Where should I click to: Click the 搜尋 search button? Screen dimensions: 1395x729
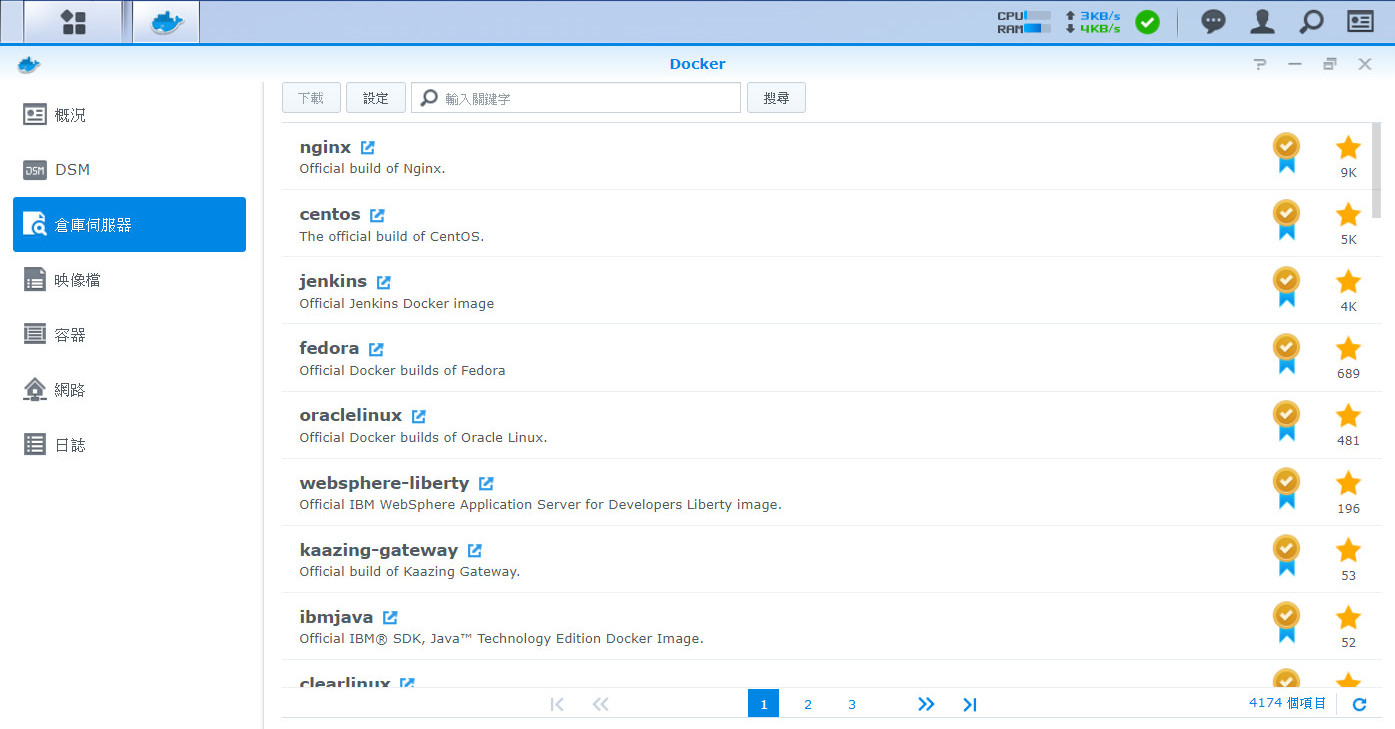point(776,98)
